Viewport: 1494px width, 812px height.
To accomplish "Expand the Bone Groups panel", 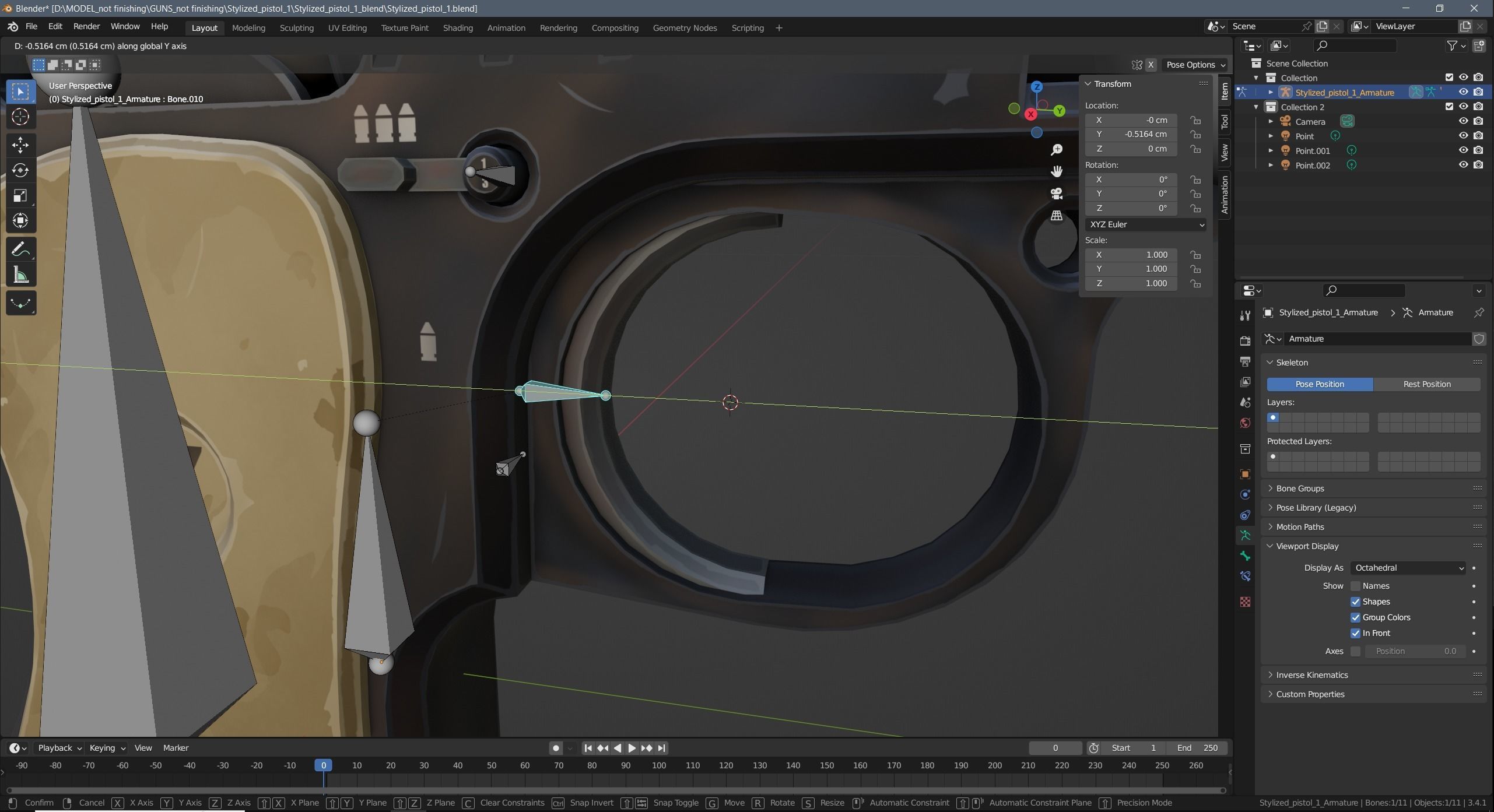I will click(x=1300, y=488).
